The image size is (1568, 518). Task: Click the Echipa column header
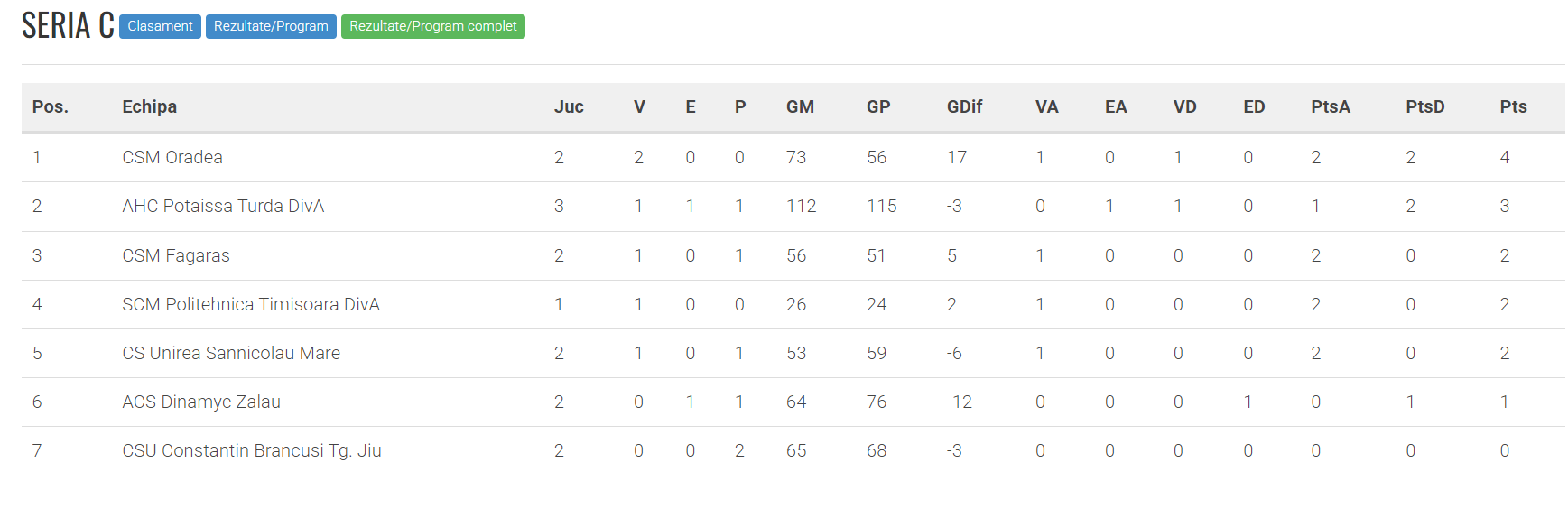click(x=150, y=106)
